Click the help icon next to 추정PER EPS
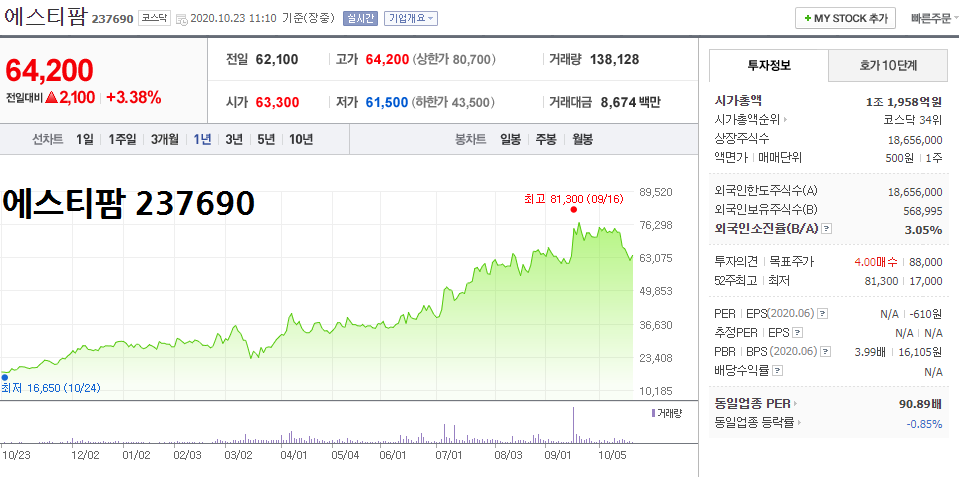The image size is (962, 477). coord(797,333)
